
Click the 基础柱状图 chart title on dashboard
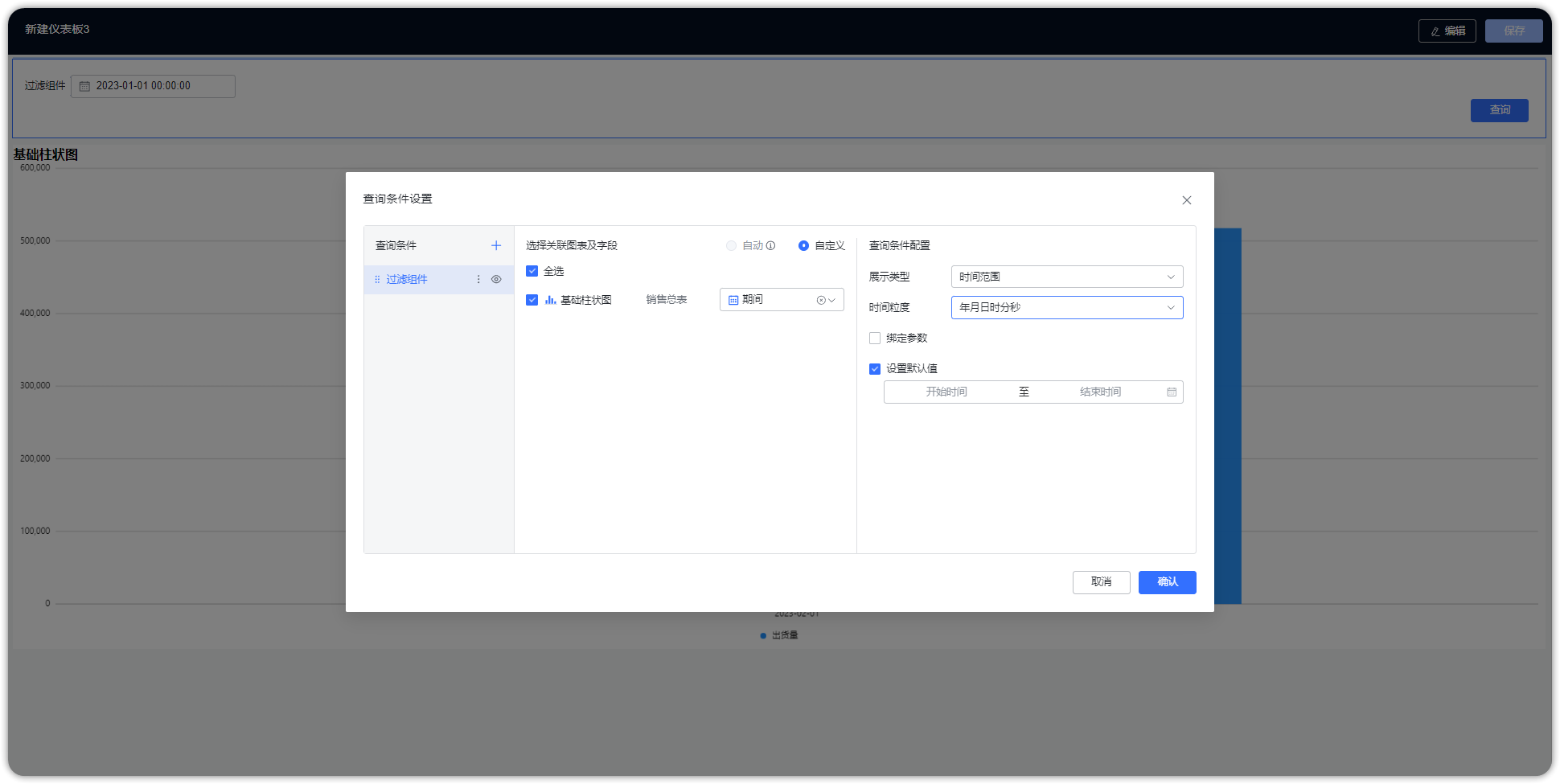pos(45,154)
